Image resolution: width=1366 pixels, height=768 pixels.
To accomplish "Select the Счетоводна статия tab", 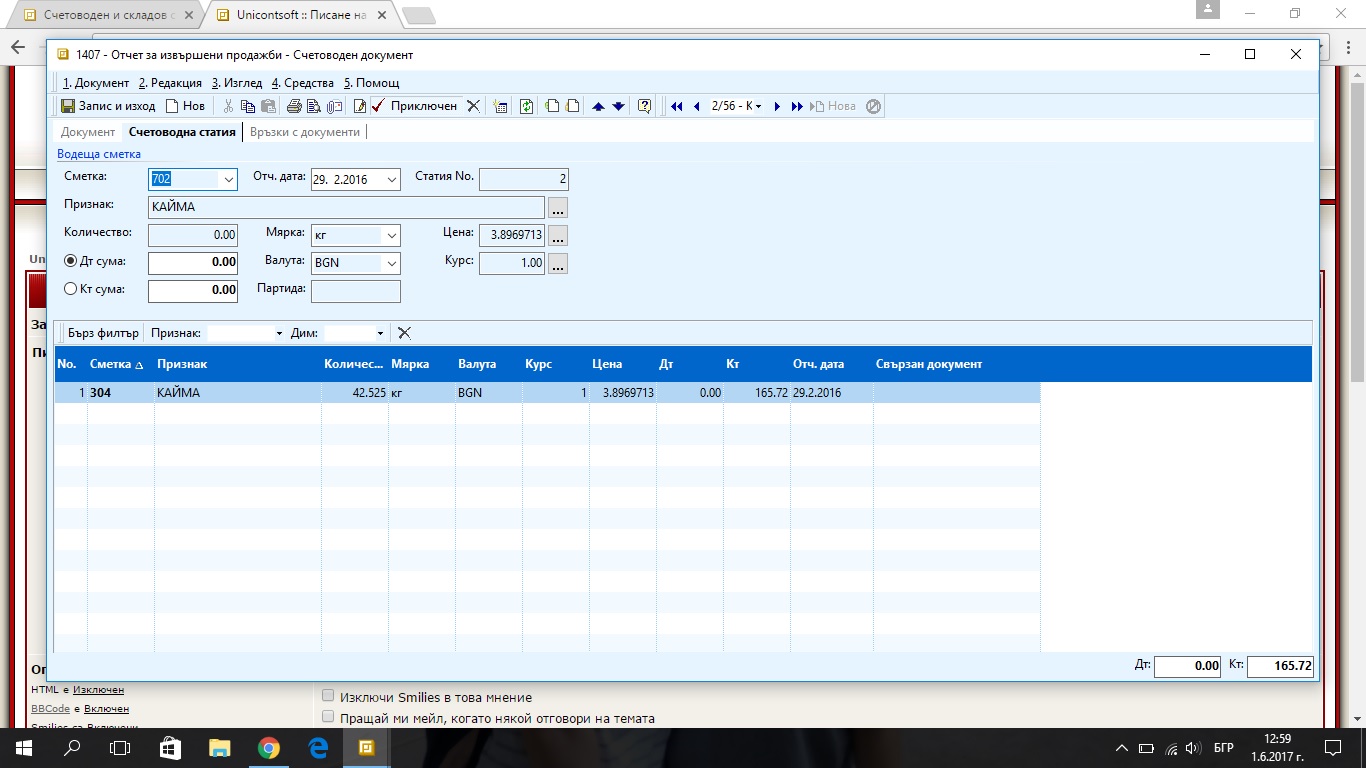I will [x=182, y=132].
